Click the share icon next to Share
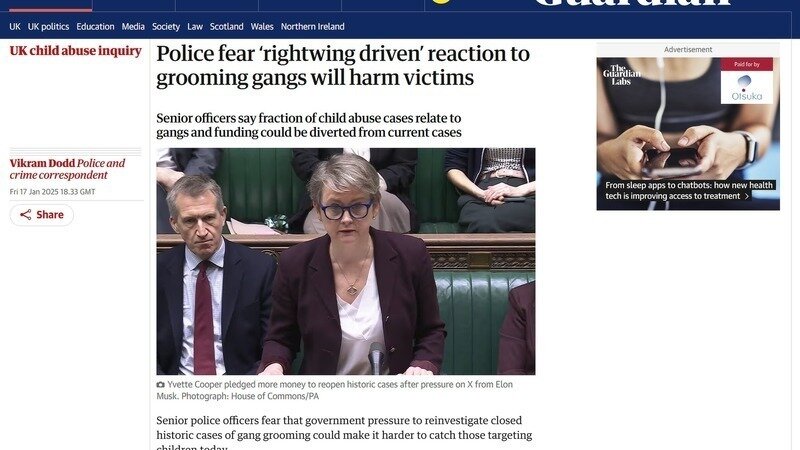This screenshot has height=450, width=800. pyautogui.click(x=26, y=215)
